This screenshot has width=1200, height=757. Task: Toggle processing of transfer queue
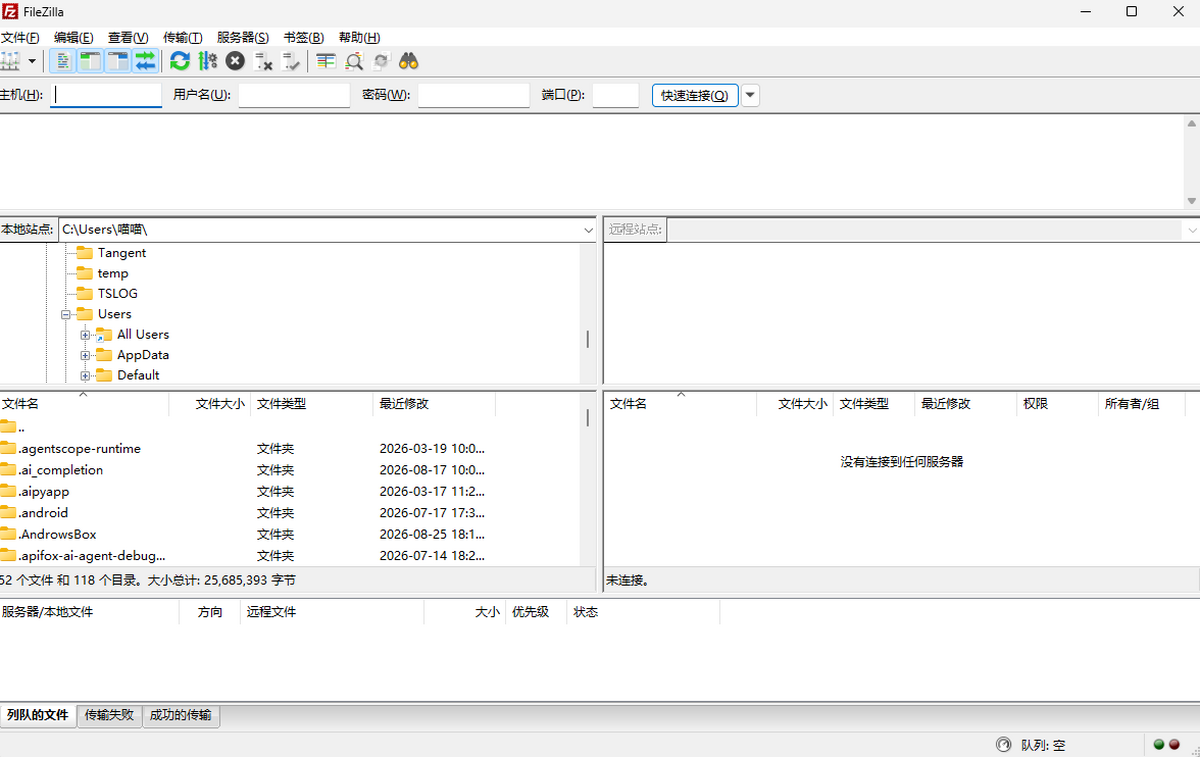pyautogui.click(x=207, y=61)
